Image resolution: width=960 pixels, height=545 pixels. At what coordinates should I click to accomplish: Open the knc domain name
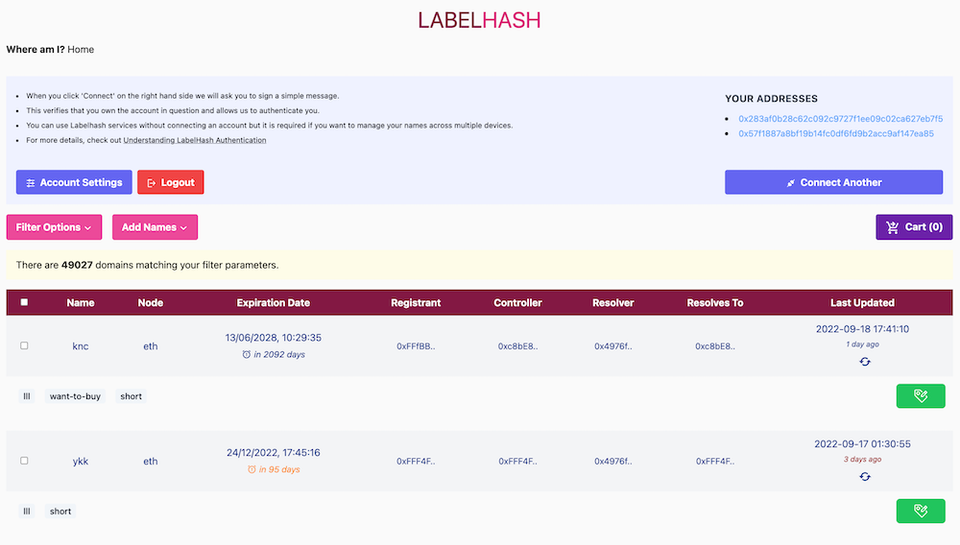tap(80, 346)
